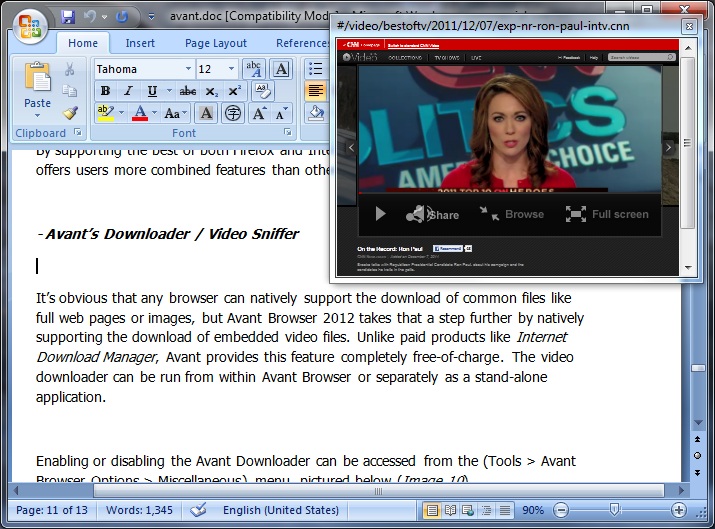The height and width of the screenshot is (529, 715).
Task: Open the References ribbon tab
Action: [x=302, y=43]
